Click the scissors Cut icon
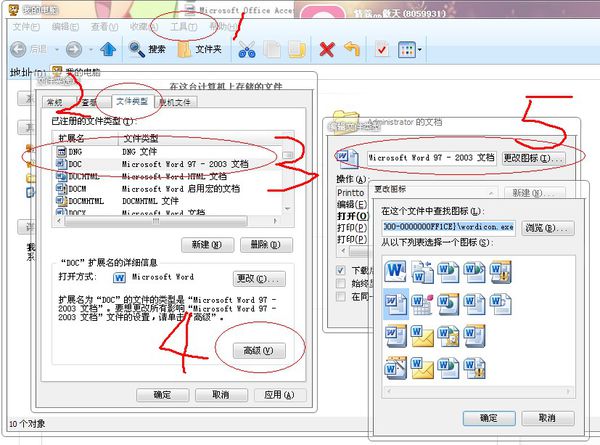This screenshot has height=445, width=600. (x=247, y=49)
